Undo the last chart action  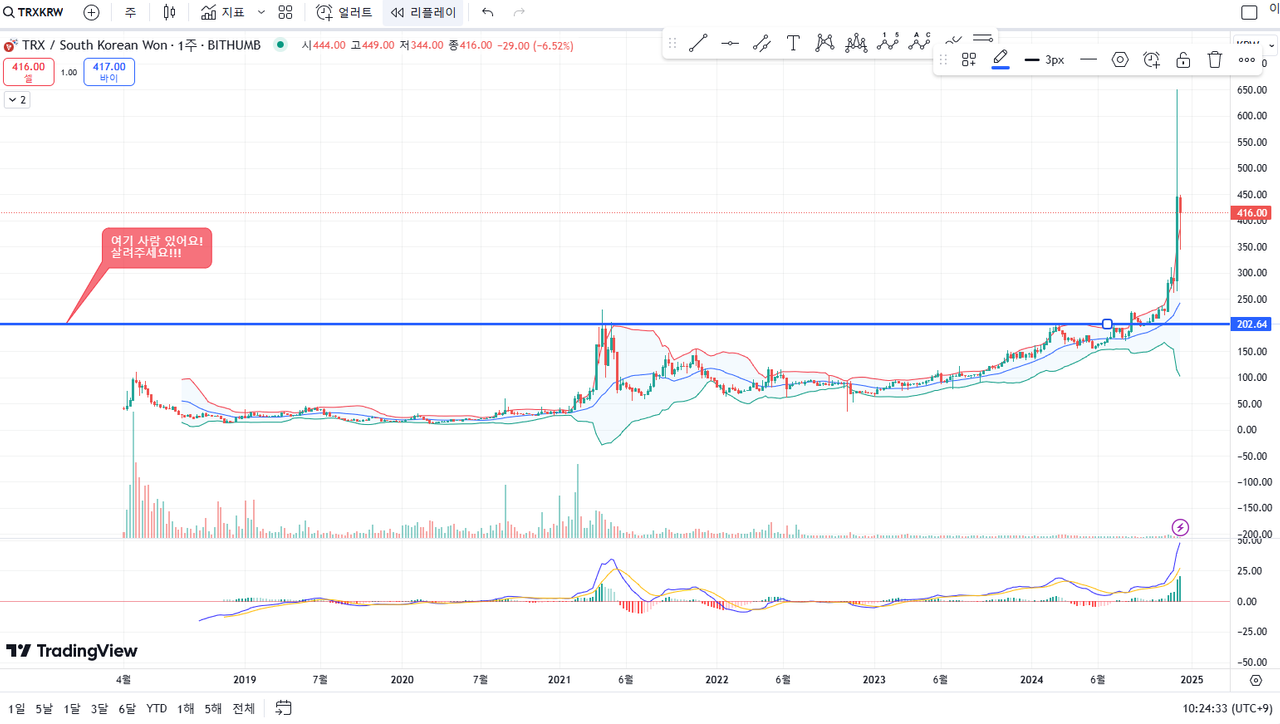point(488,13)
